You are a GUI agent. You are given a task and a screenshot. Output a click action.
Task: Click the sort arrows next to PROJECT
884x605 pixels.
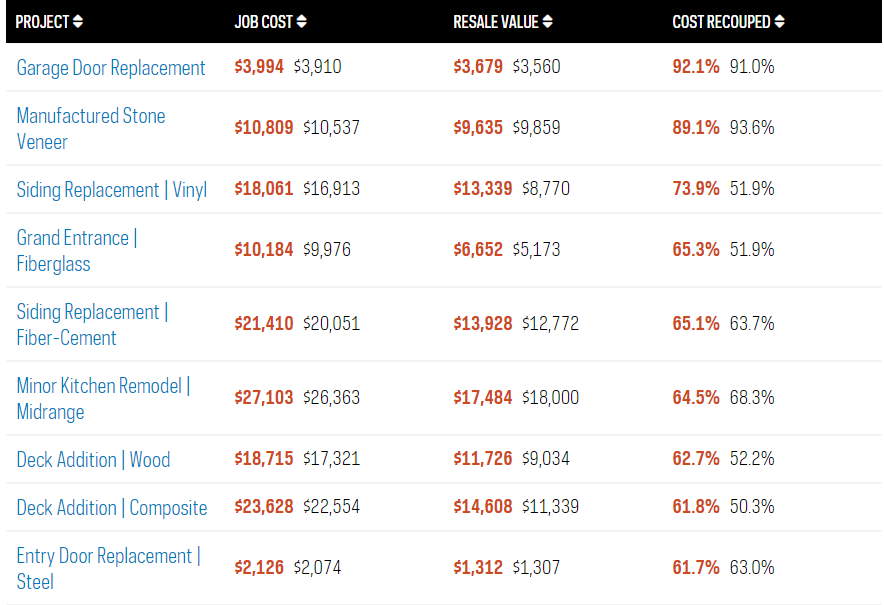(78, 21)
